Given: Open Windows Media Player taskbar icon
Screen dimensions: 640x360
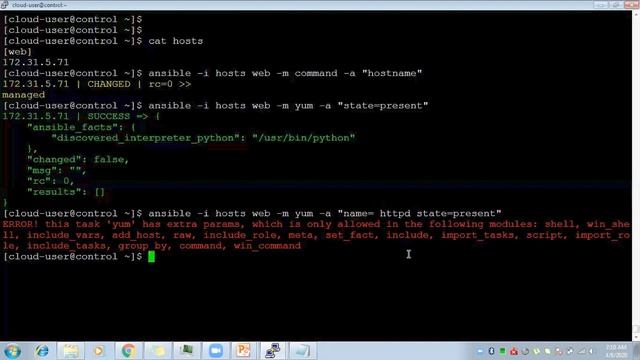Looking at the screenshot, I should tap(99, 351).
